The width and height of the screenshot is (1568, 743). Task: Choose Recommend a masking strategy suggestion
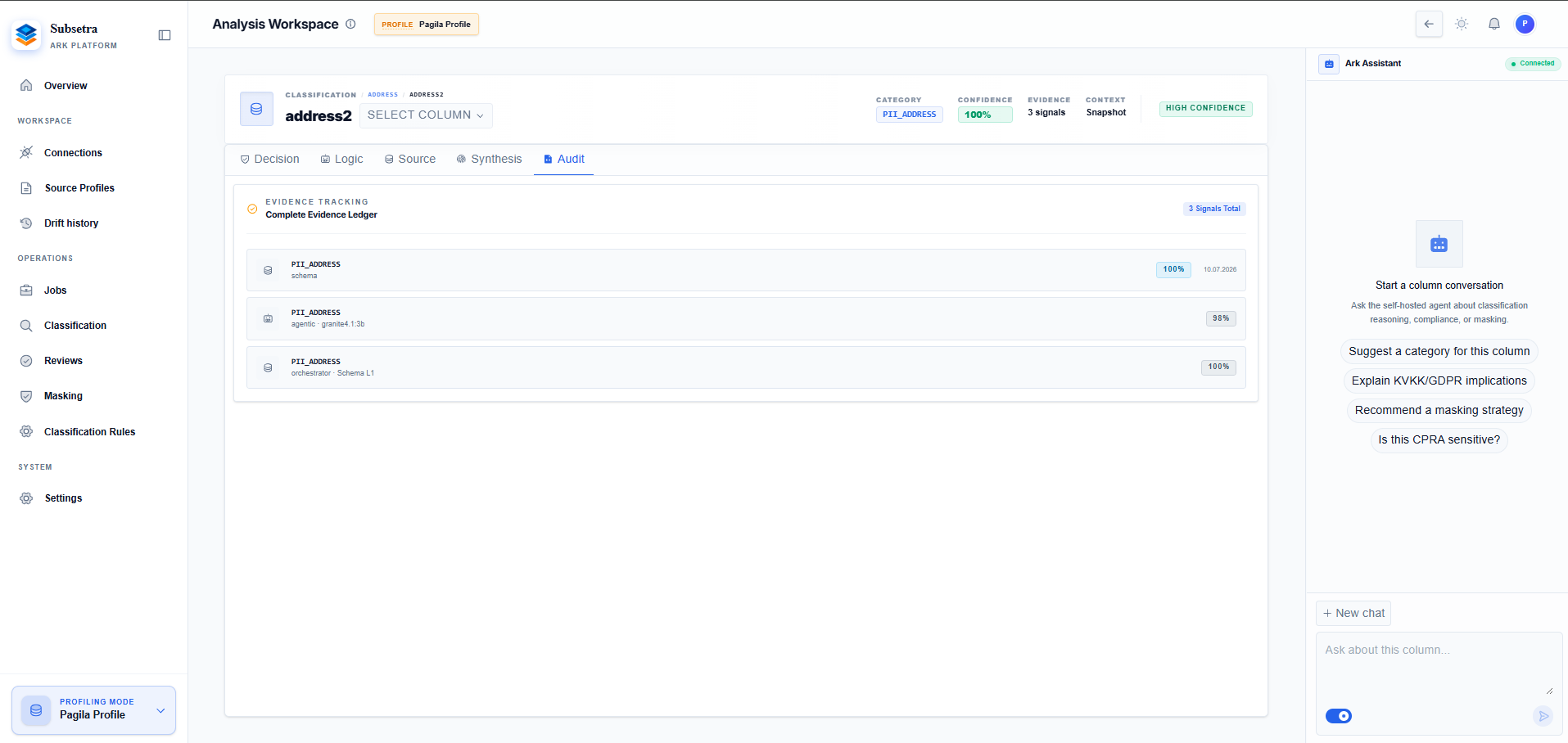(x=1439, y=410)
